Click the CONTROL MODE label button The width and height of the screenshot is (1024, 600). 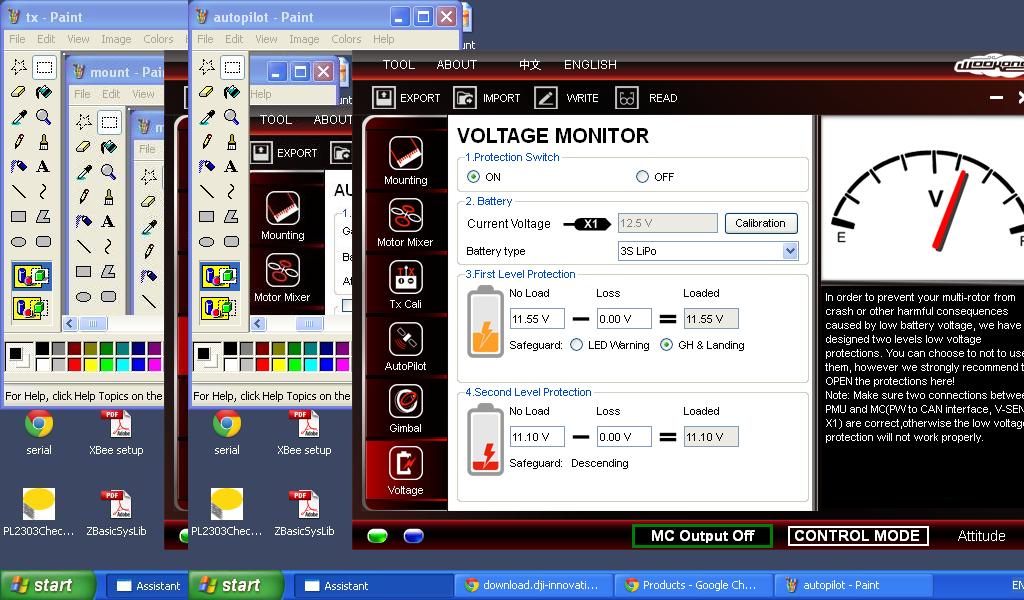(857, 536)
